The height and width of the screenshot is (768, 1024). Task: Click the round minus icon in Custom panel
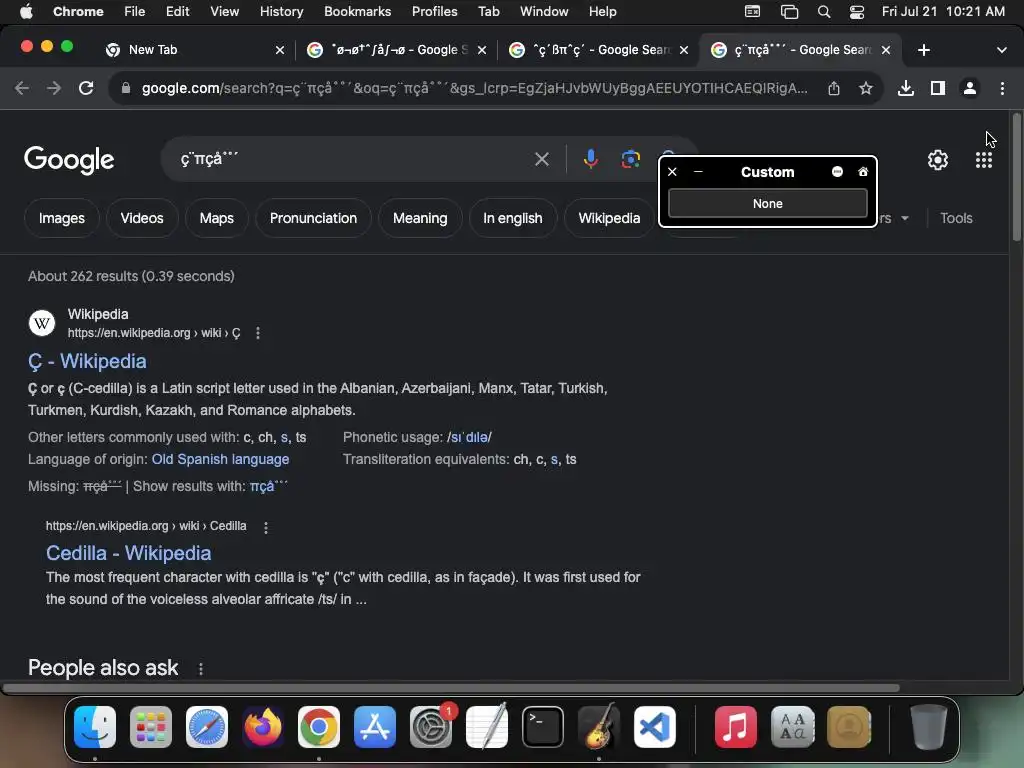coord(837,172)
